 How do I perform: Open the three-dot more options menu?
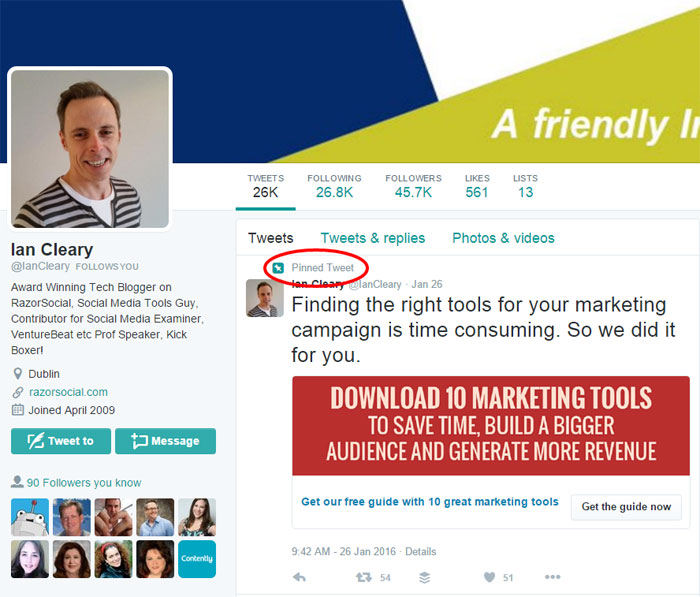click(552, 577)
